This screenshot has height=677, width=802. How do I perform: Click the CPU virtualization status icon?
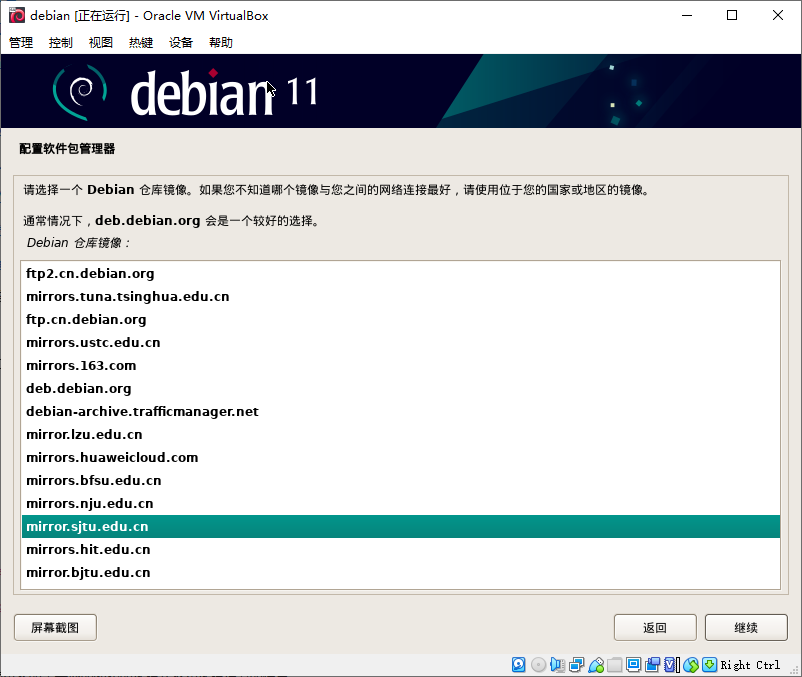pos(672,664)
